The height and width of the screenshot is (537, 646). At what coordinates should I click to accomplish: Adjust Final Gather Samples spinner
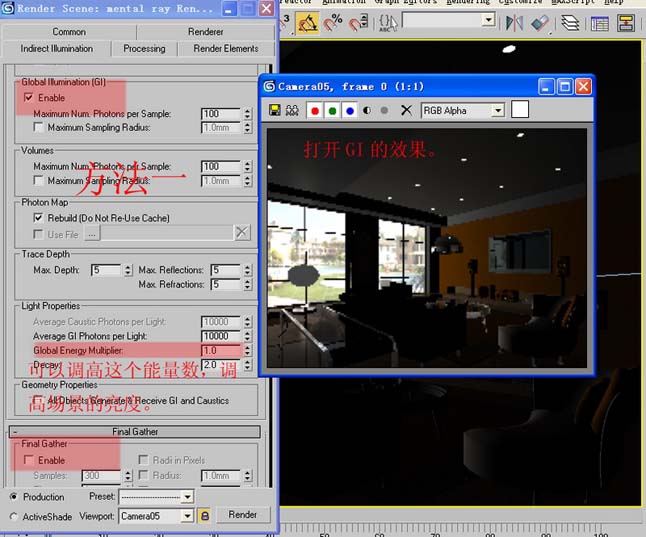point(128,476)
